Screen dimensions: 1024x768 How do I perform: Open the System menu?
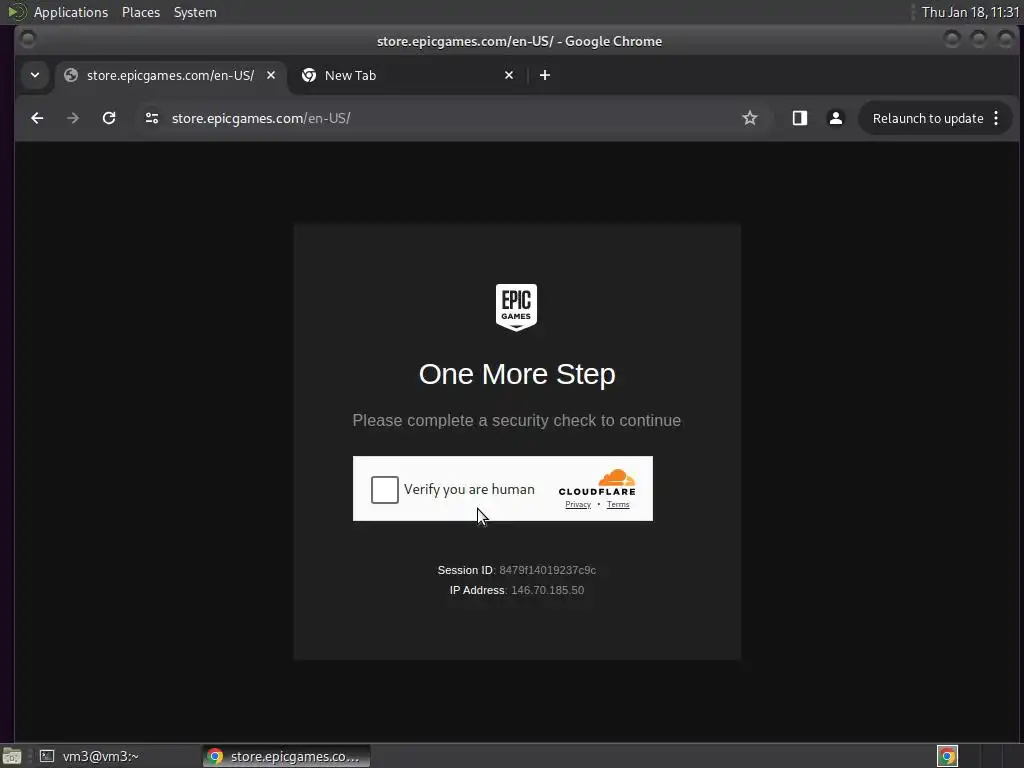tap(195, 12)
